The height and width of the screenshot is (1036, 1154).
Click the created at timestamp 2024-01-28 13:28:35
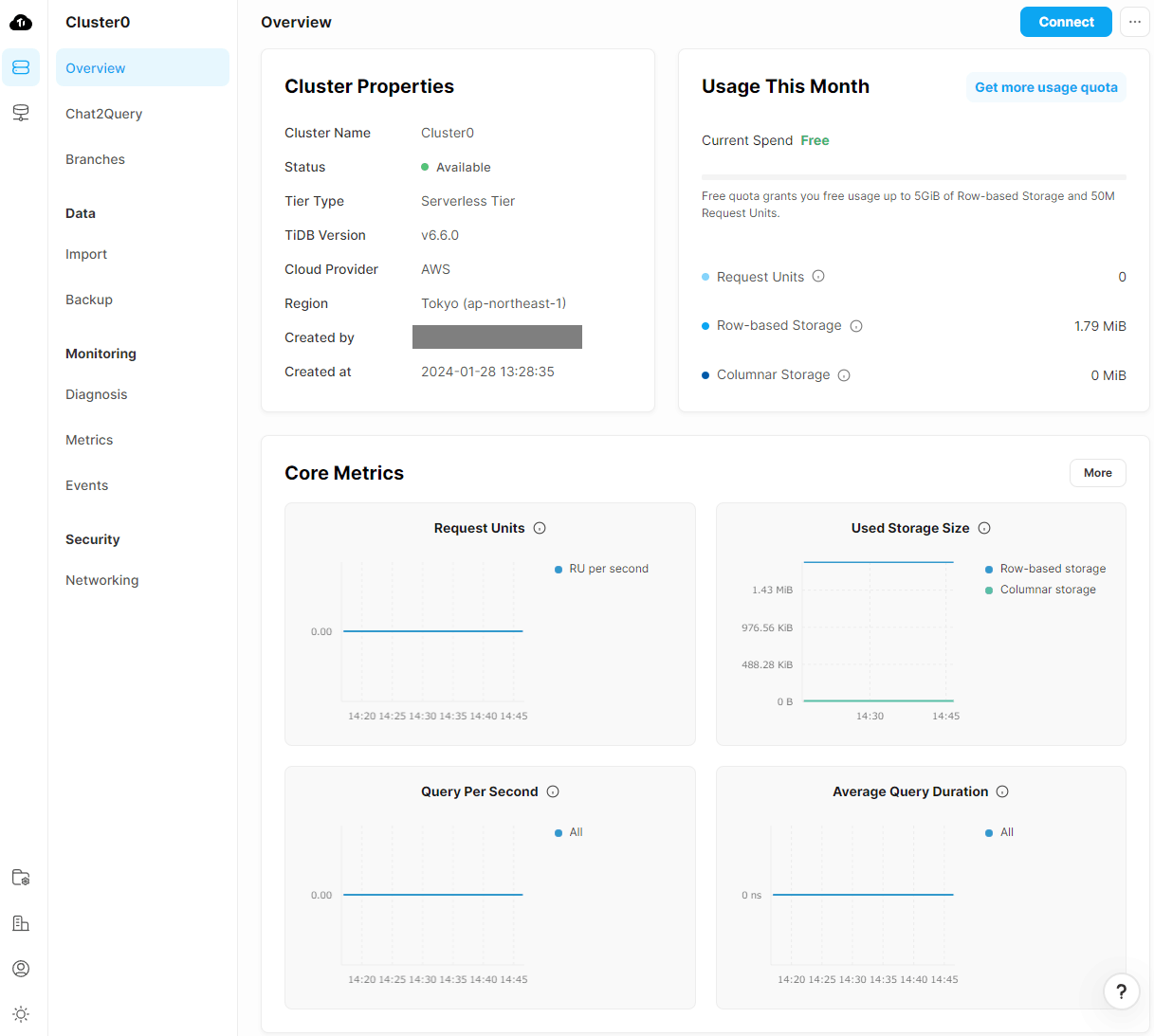(x=487, y=372)
